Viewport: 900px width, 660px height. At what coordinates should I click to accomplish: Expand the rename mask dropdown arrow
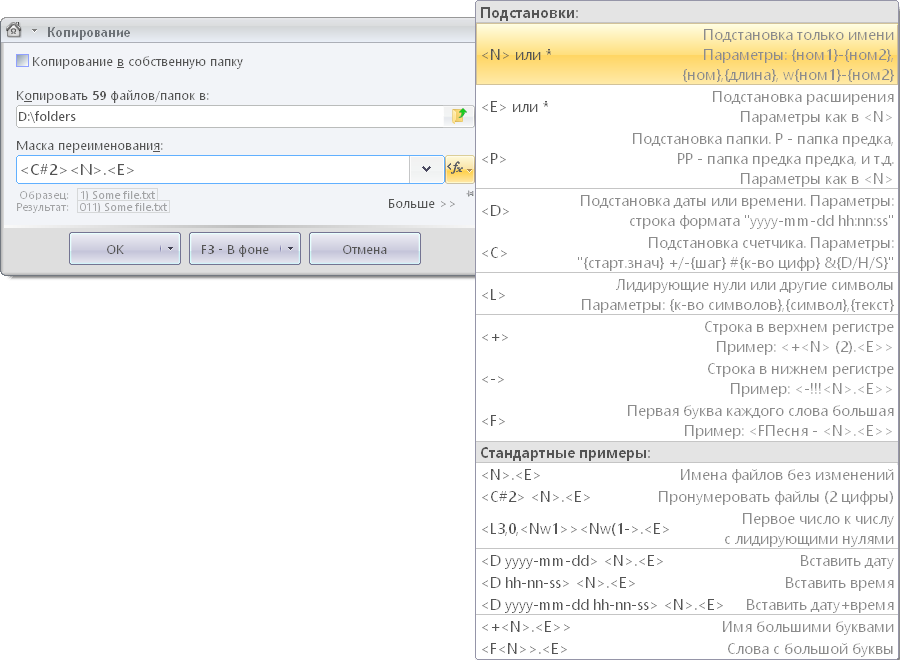pos(427,169)
